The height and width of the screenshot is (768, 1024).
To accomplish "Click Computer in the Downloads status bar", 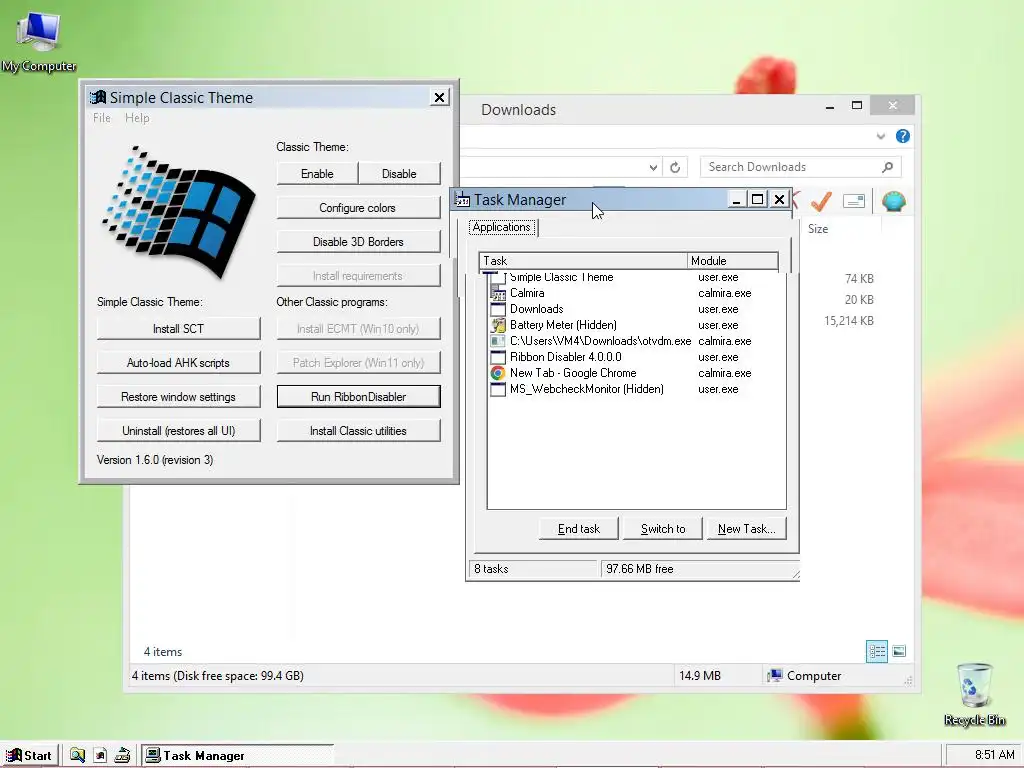I will [x=804, y=676].
